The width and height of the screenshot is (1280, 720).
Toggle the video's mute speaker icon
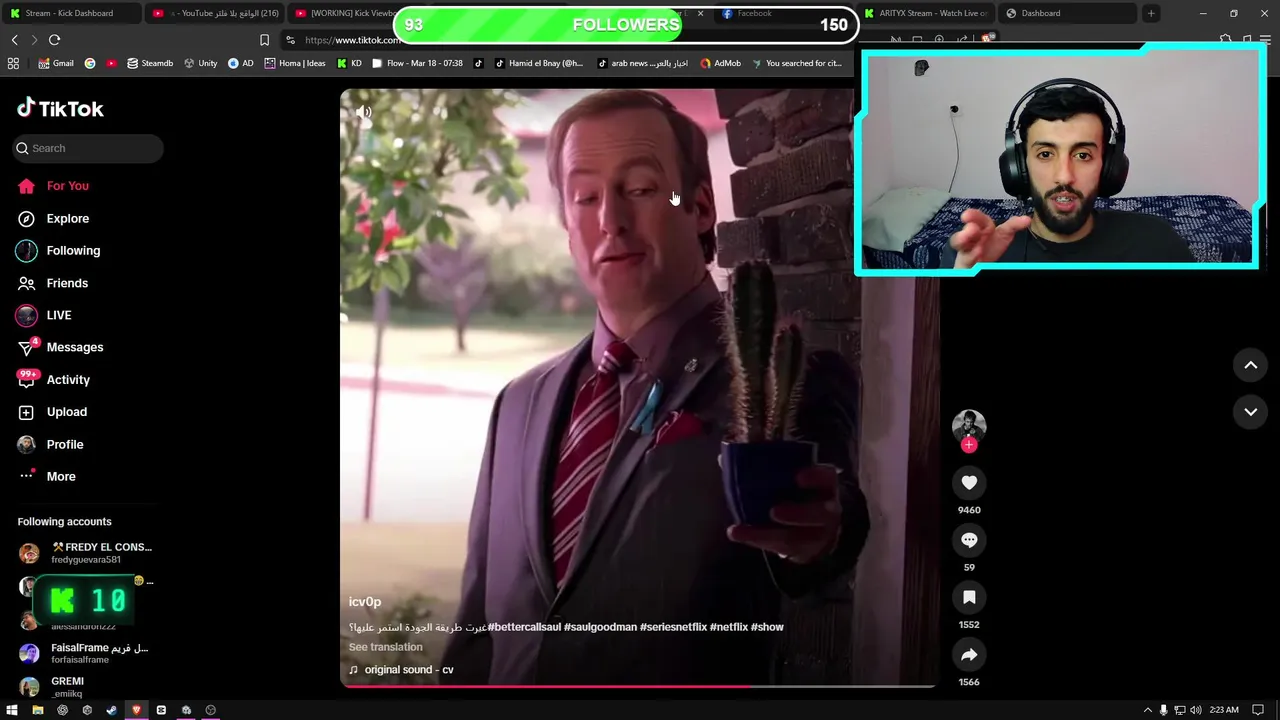pyautogui.click(x=364, y=112)
